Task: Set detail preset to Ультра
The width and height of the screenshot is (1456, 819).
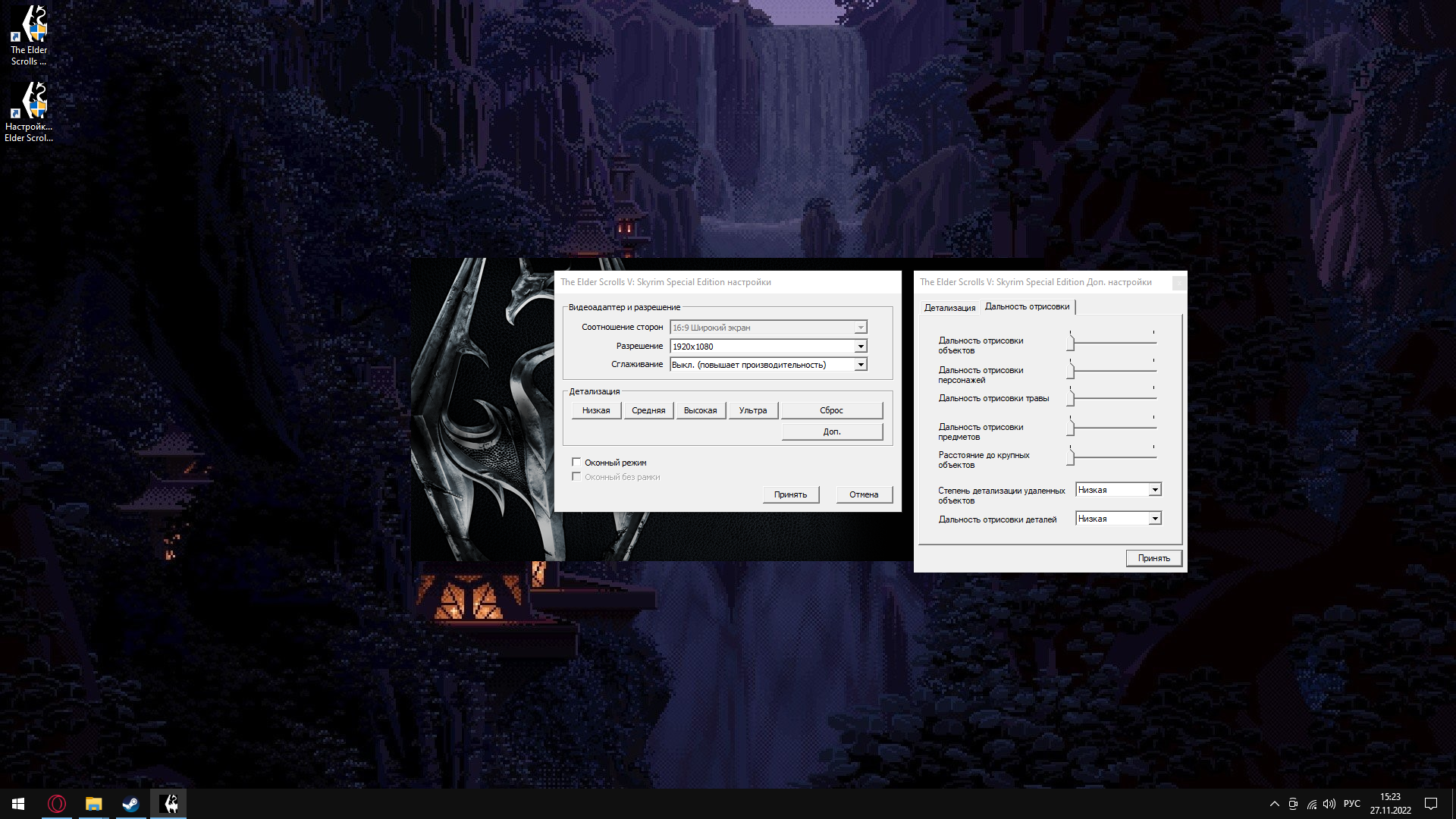Action: coord(753,410)
